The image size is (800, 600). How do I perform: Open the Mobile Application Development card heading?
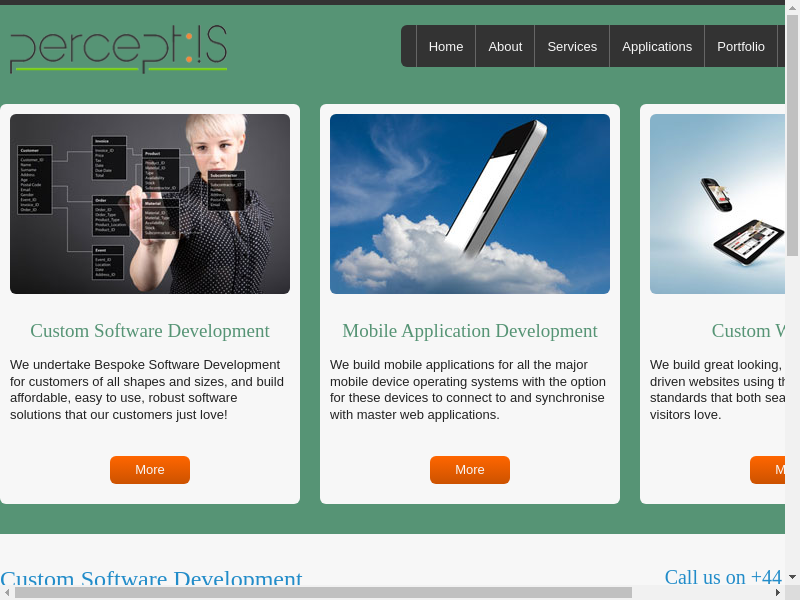click(470, 331)
